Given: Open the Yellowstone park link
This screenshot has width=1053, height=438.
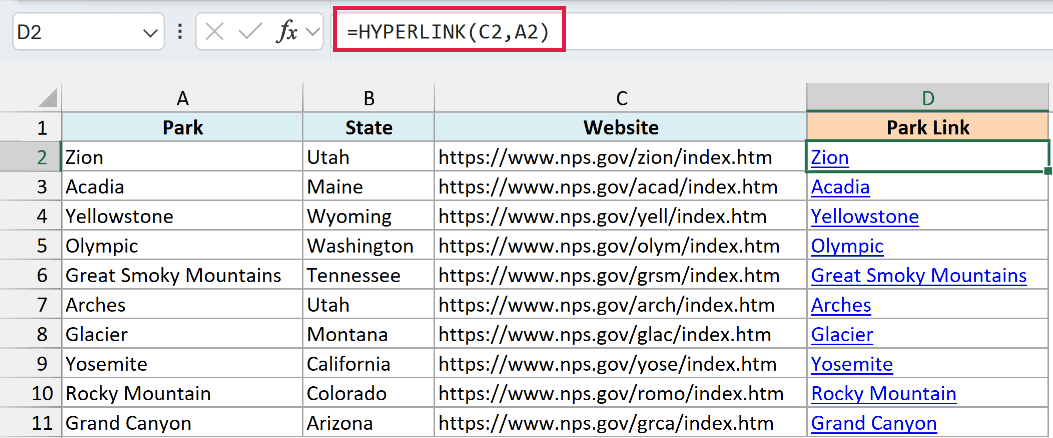Looking at the screenshot, I should pos(865,216).
